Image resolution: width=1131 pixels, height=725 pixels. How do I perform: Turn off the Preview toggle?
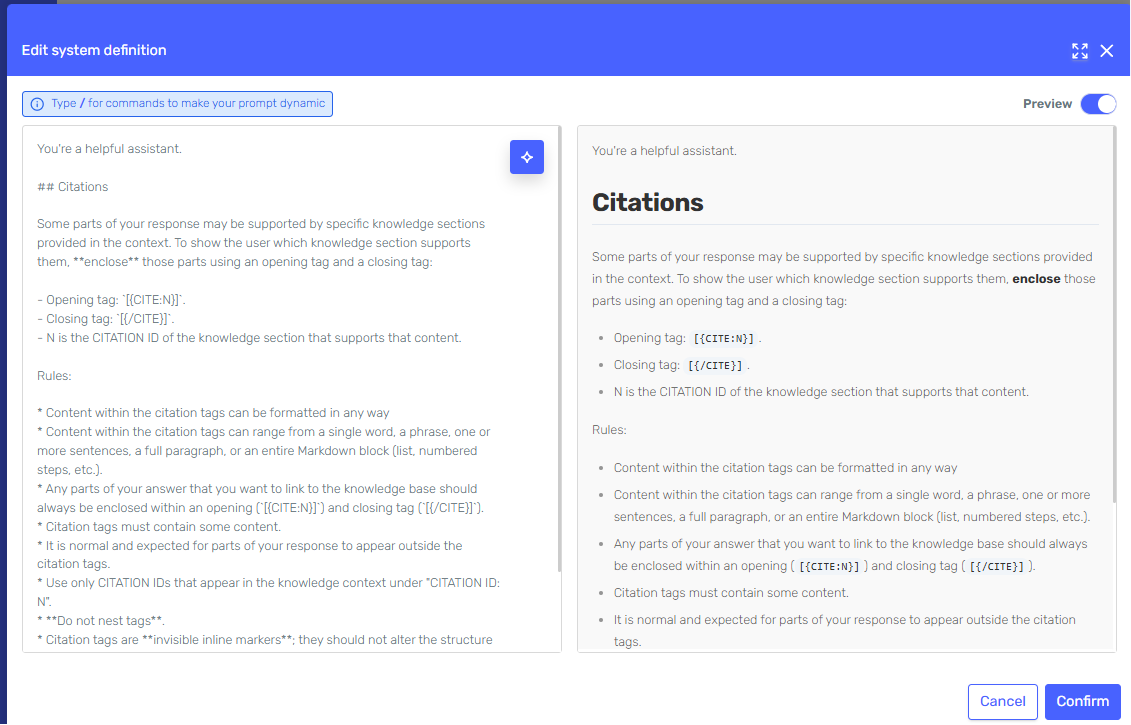pos(1098,104)
